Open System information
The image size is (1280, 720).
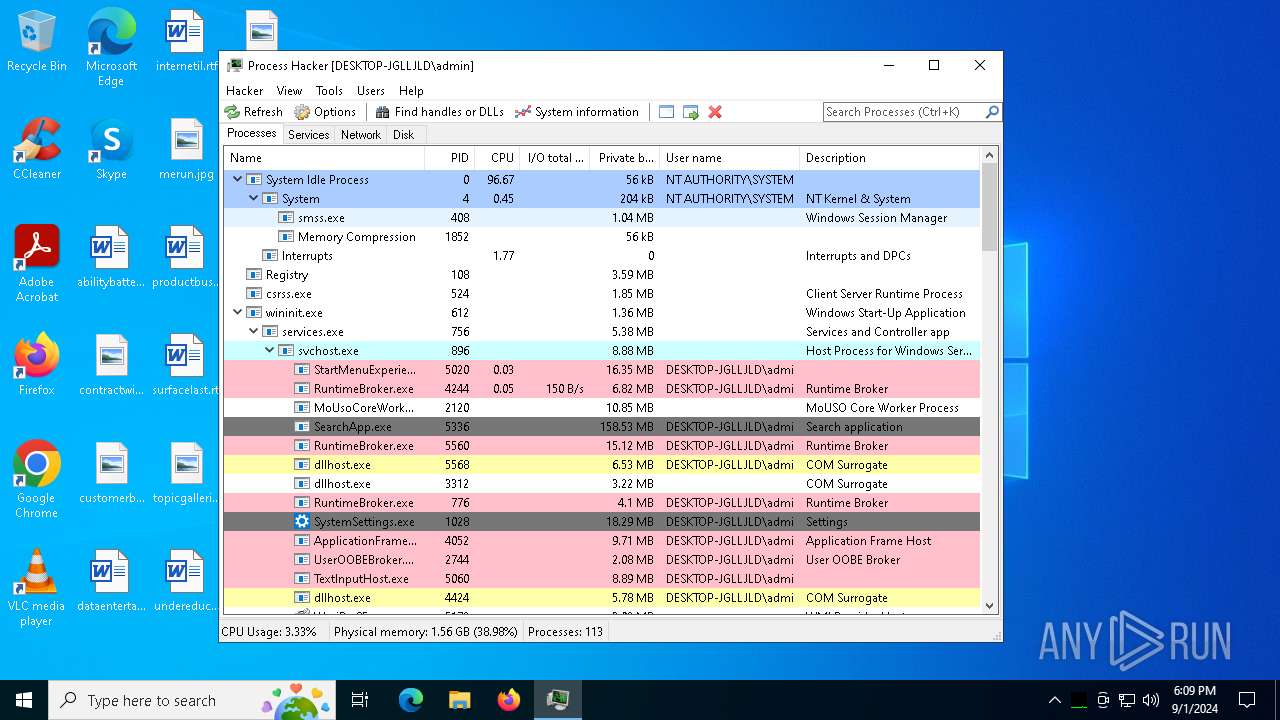click(576, 112)
